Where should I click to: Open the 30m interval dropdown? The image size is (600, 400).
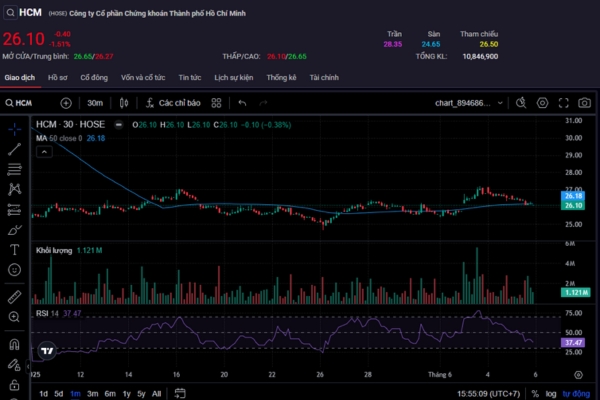click(95, 103)
